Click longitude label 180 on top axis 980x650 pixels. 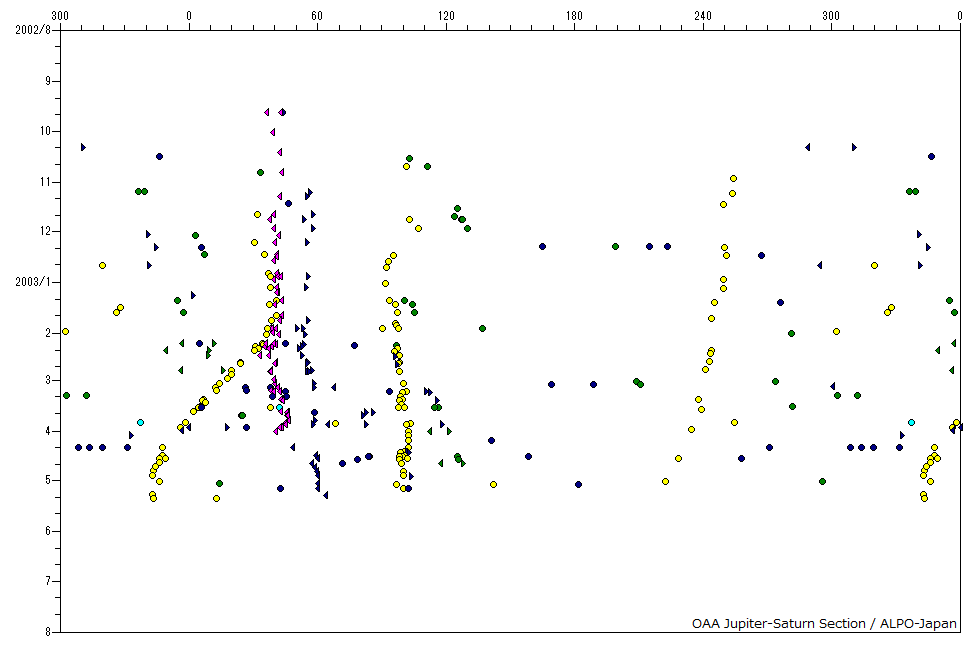[x=574, y=16]
